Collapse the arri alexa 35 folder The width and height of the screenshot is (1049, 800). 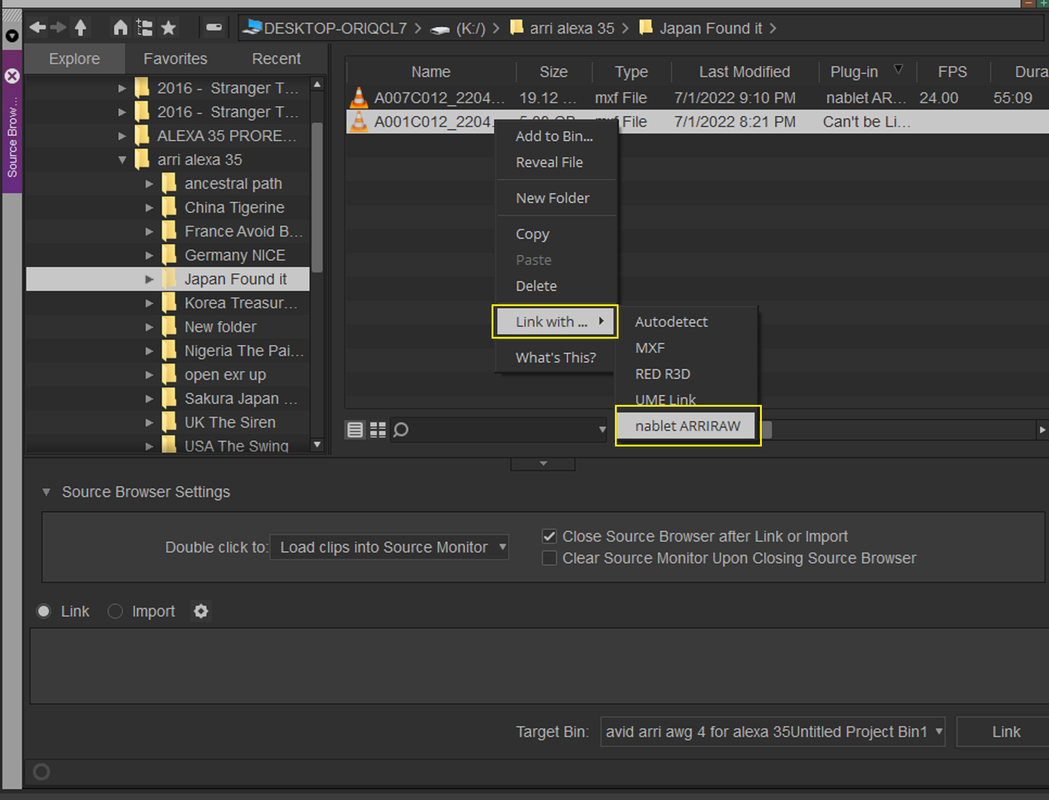122,160
